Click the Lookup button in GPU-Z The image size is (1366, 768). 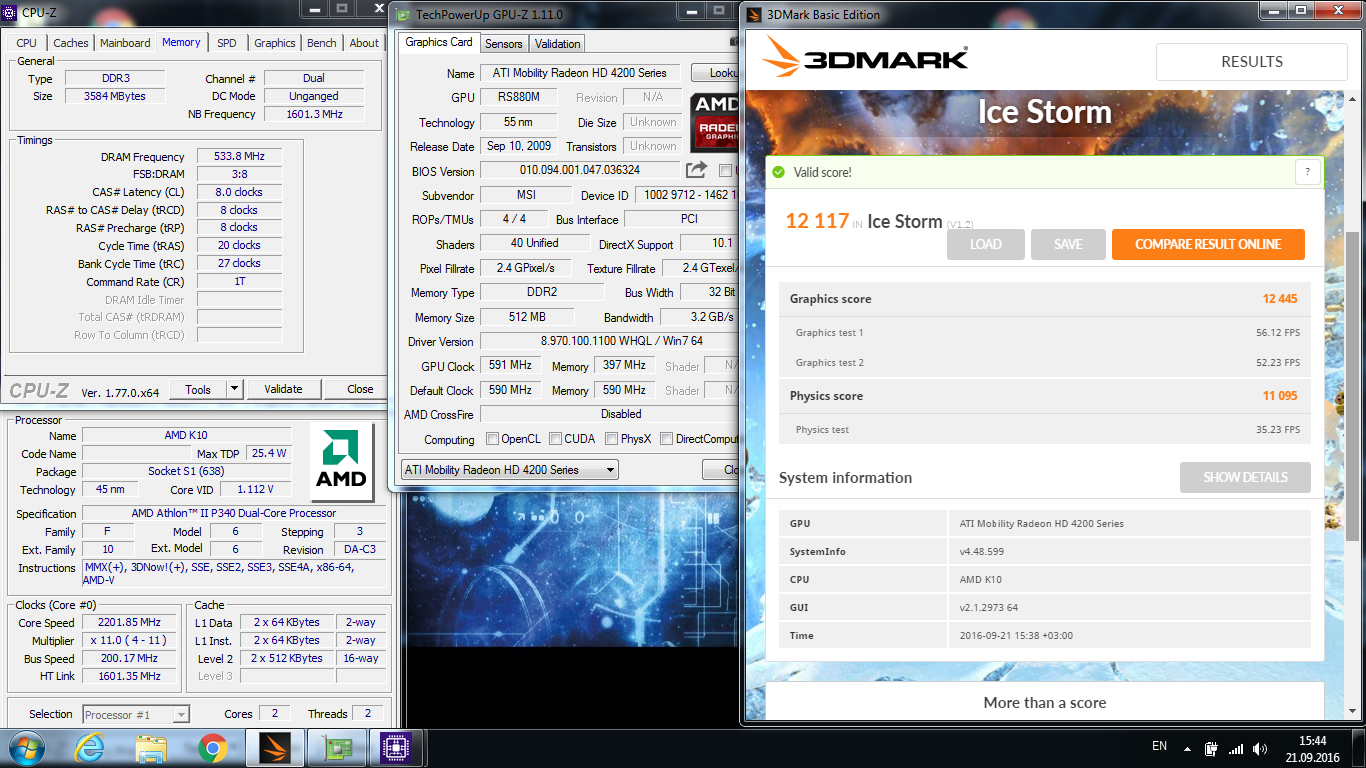tap(716, 73)
